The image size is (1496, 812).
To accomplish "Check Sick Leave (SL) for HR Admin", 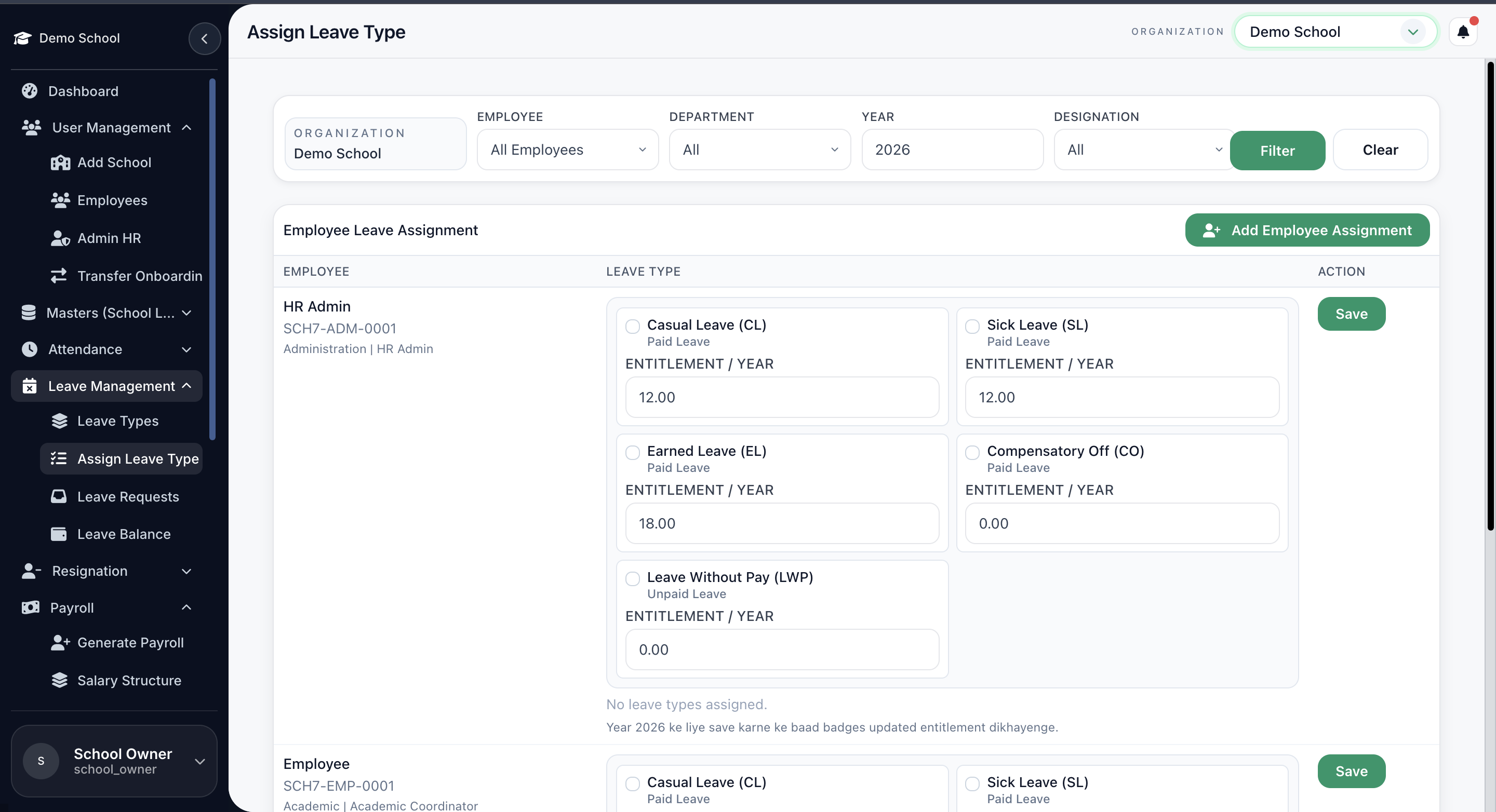I will click(x=972, y=326).
